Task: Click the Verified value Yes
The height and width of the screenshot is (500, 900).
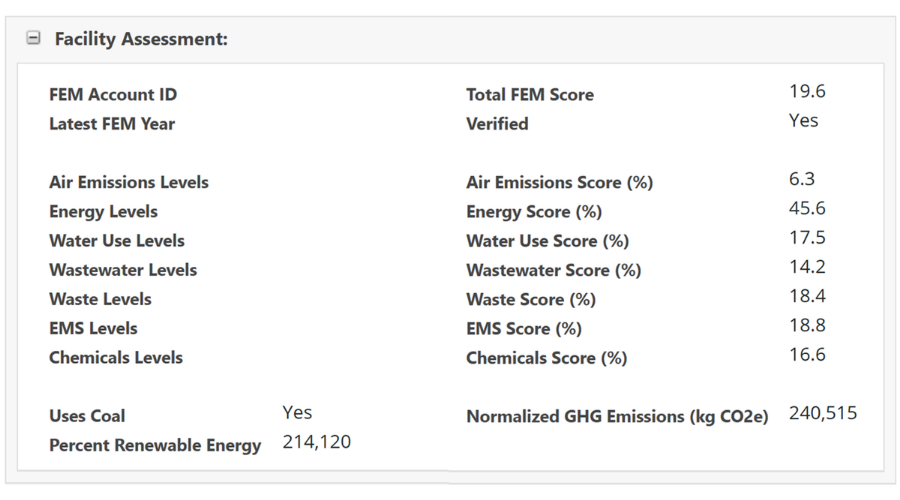Action: tap(803, 120)
